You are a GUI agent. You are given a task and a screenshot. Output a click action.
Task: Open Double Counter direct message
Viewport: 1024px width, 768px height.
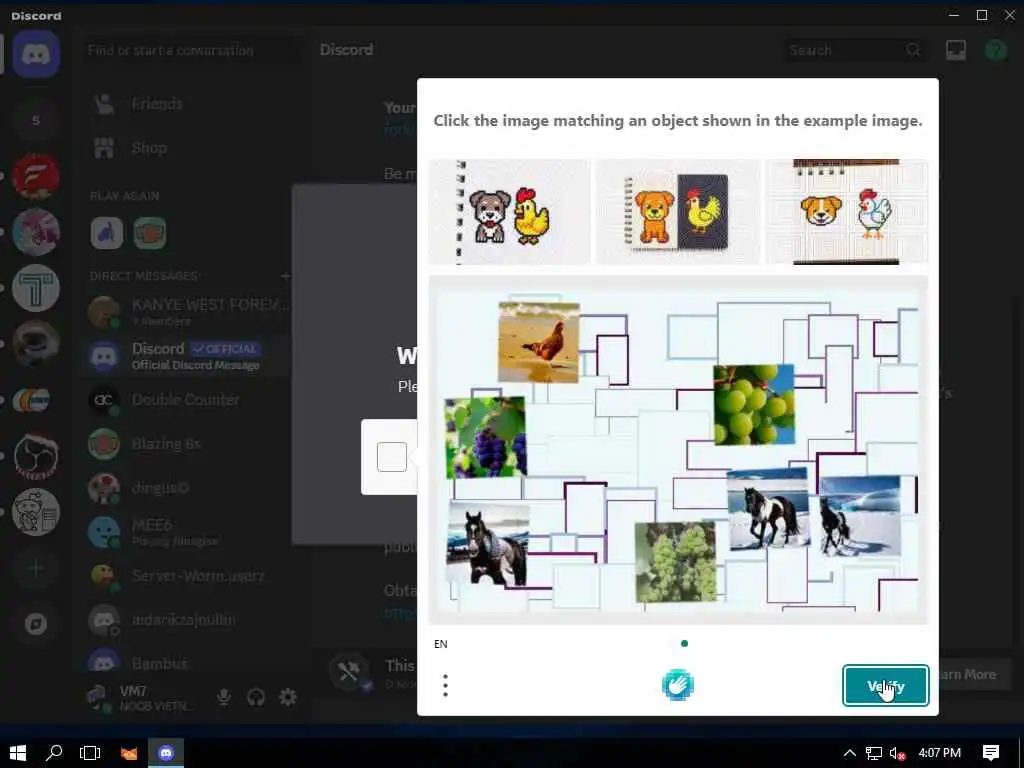click(x=189, y=400)
